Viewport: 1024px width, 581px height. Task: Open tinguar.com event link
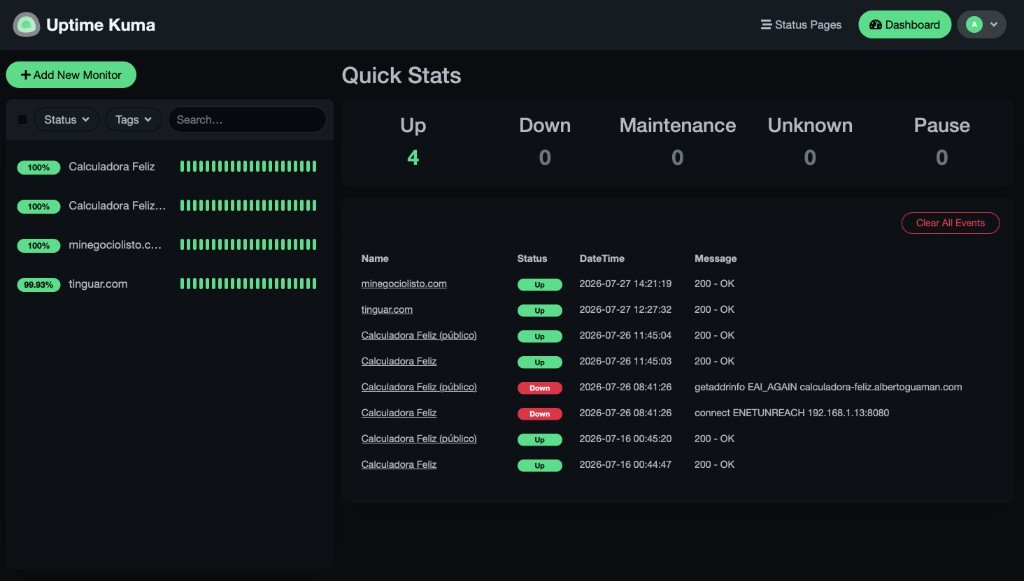click(x=387, y=309)
